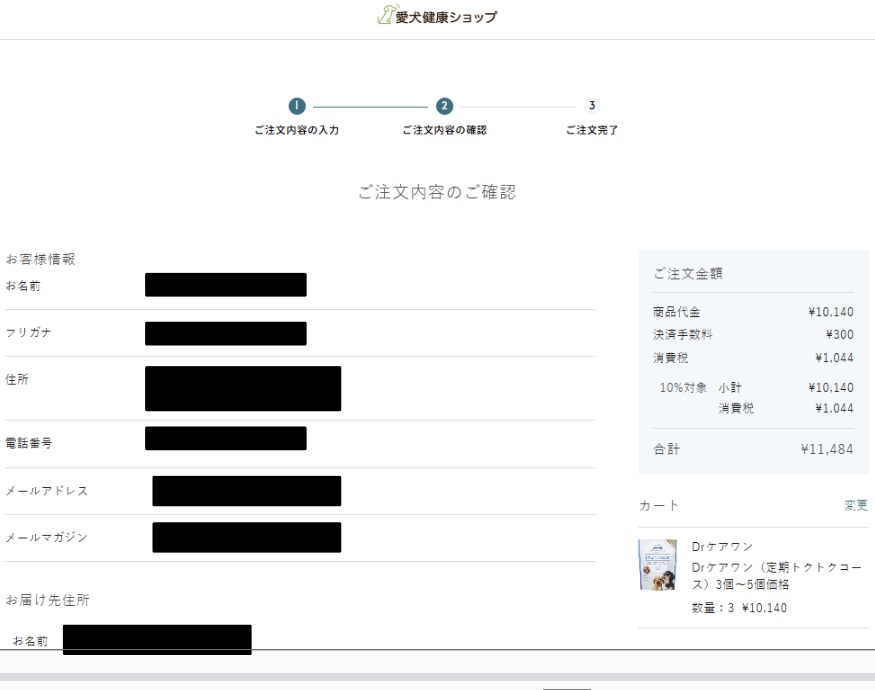Select the ご注文内容の確認 step label
This screenshot has height=690, width=875.
pos(444,130)
